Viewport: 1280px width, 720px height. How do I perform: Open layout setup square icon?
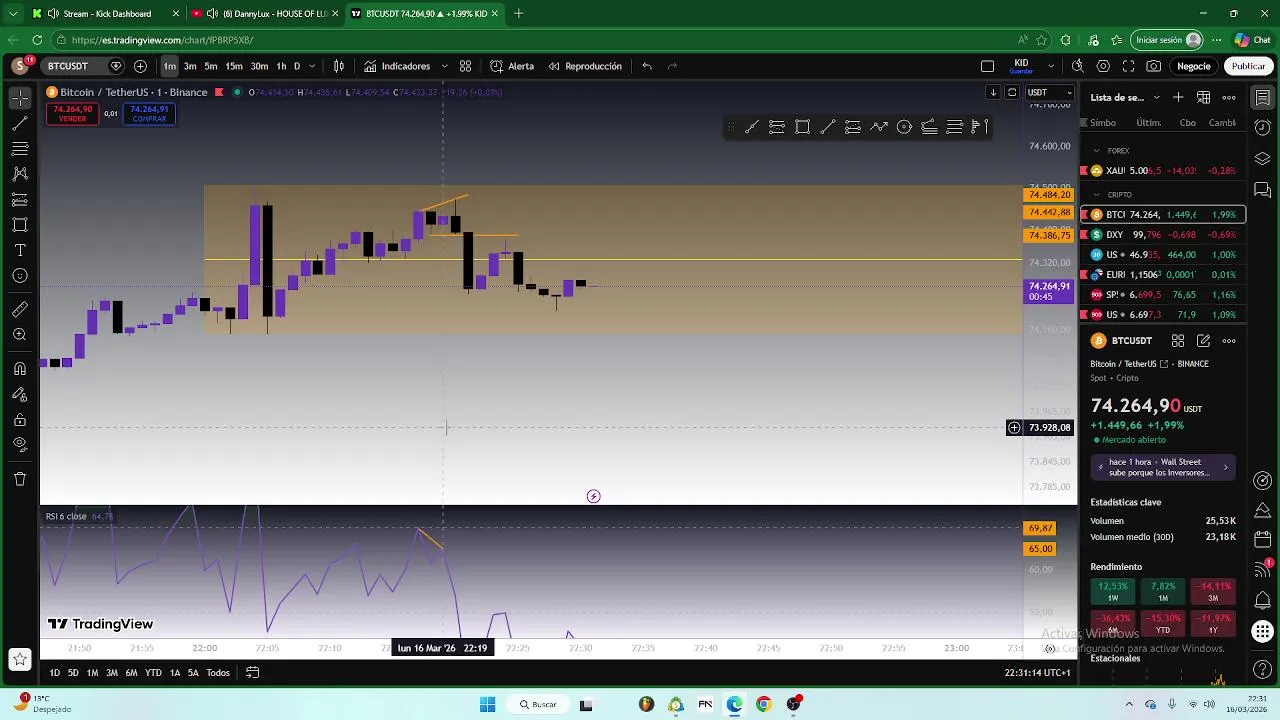point(988,66)
